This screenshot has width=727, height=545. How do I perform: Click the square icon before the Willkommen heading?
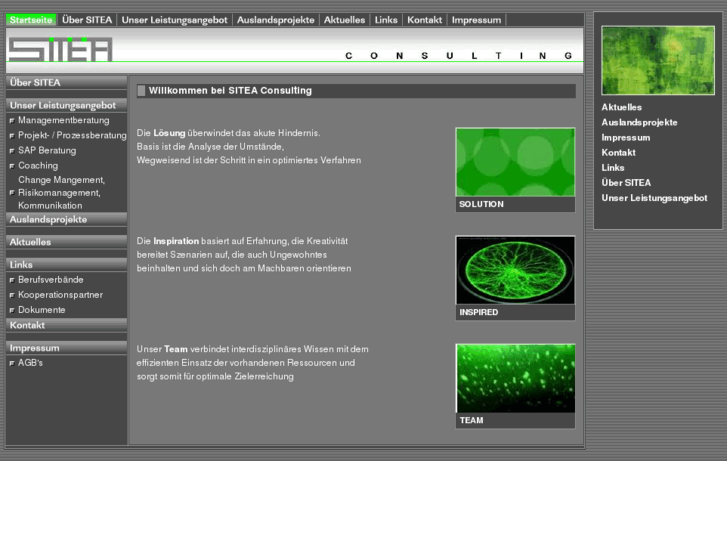pyautogui.click(x=141, y=90)
